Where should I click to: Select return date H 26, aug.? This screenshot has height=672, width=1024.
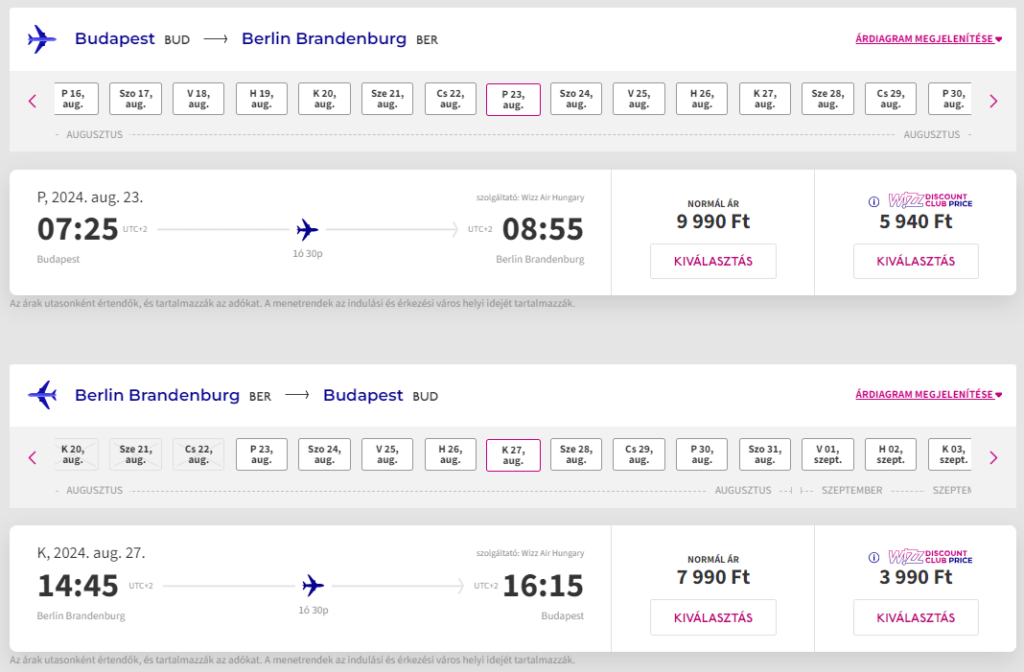pyautogui.click(x=450, y=455)
